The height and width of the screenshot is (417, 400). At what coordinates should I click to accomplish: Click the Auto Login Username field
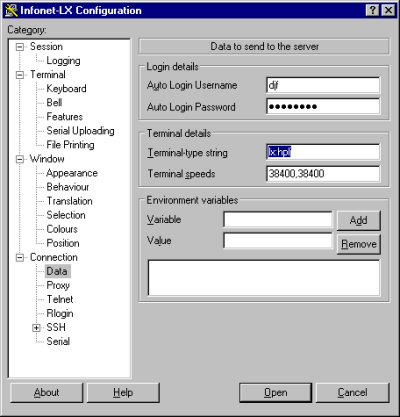tap(323, 86)
